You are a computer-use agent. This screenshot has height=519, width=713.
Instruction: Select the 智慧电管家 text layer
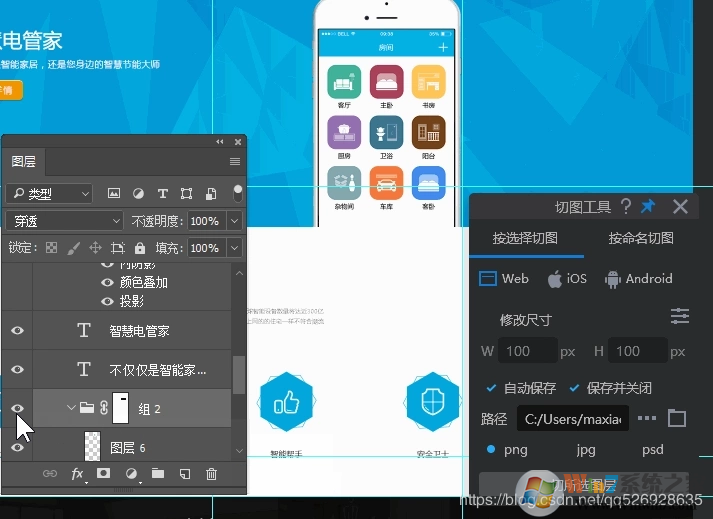coord(132,331)
